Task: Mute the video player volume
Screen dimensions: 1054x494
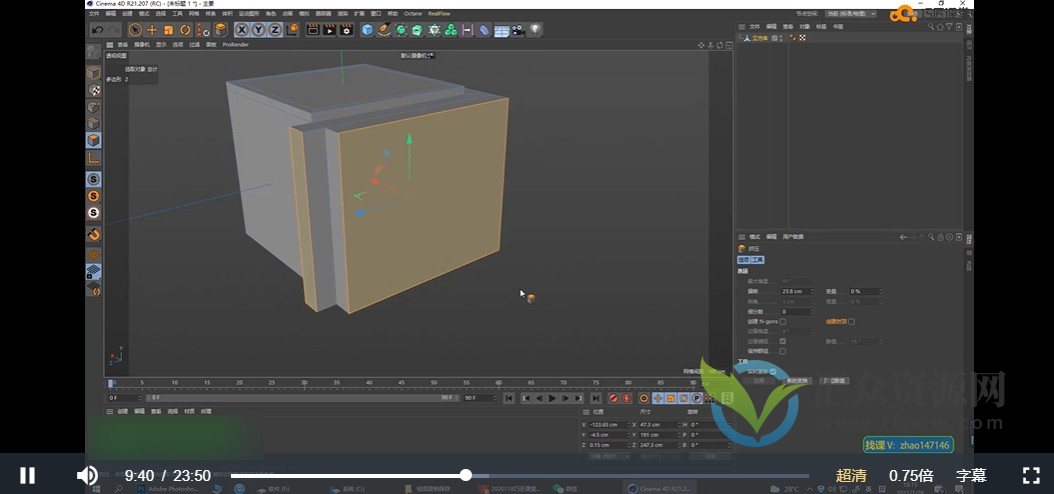Action: 87,476
